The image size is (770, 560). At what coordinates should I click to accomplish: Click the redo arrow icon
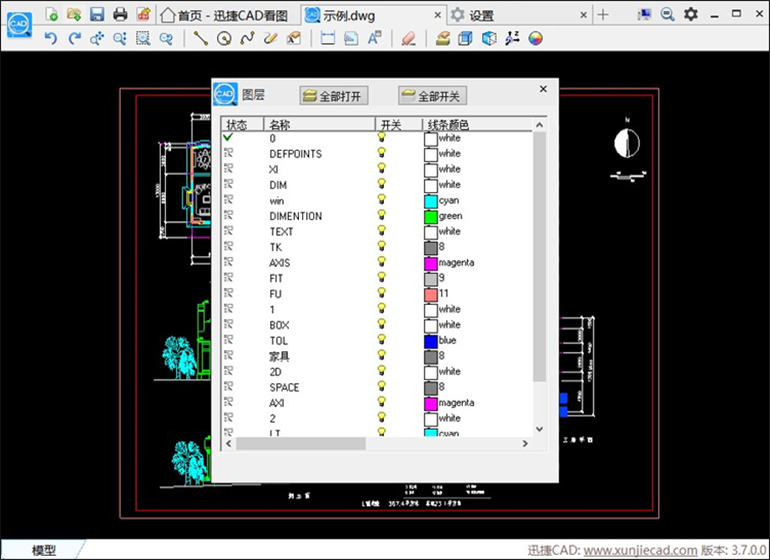click(x=74, y=38)
